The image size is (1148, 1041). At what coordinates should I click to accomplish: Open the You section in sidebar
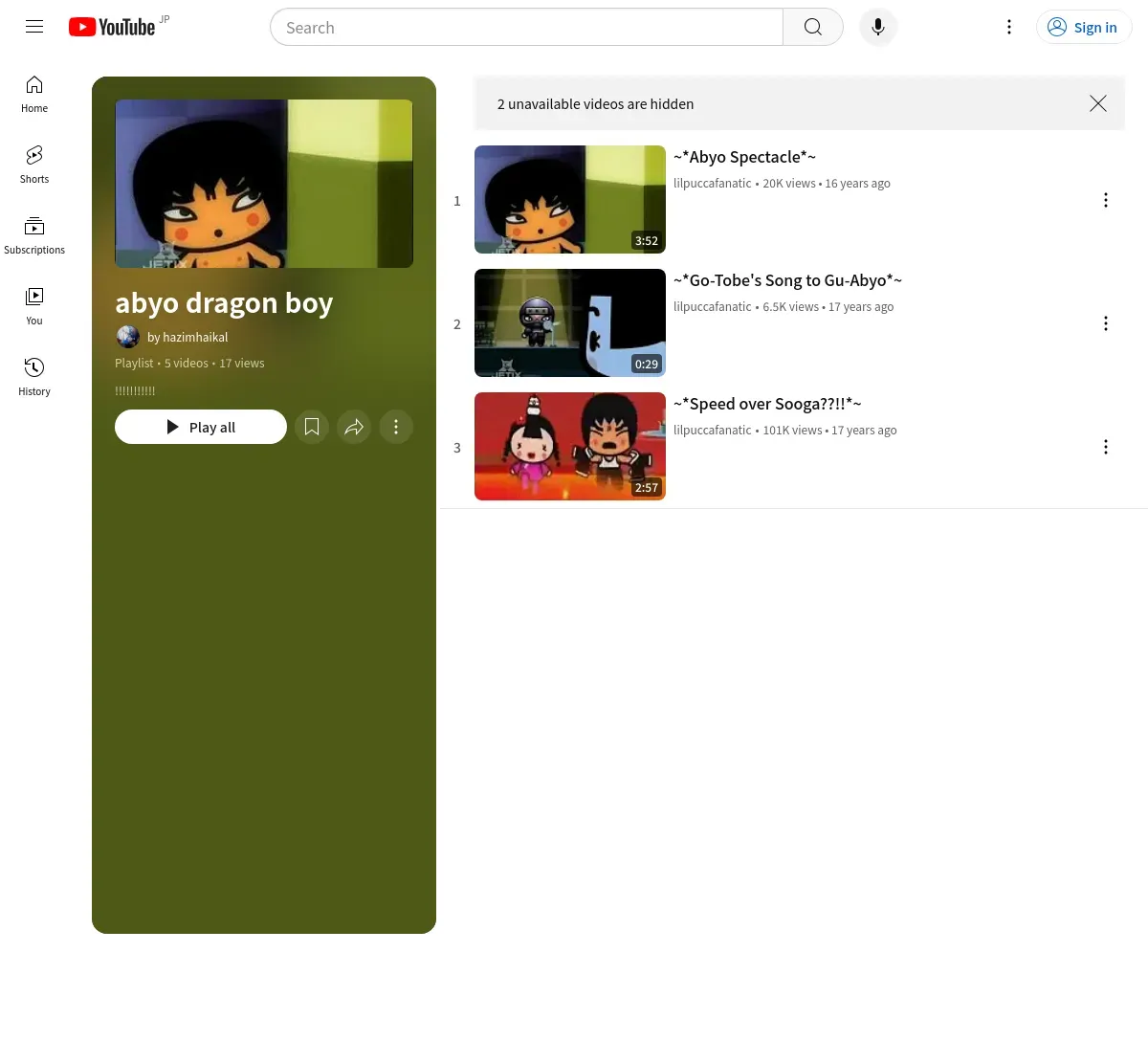coord(34,307)
